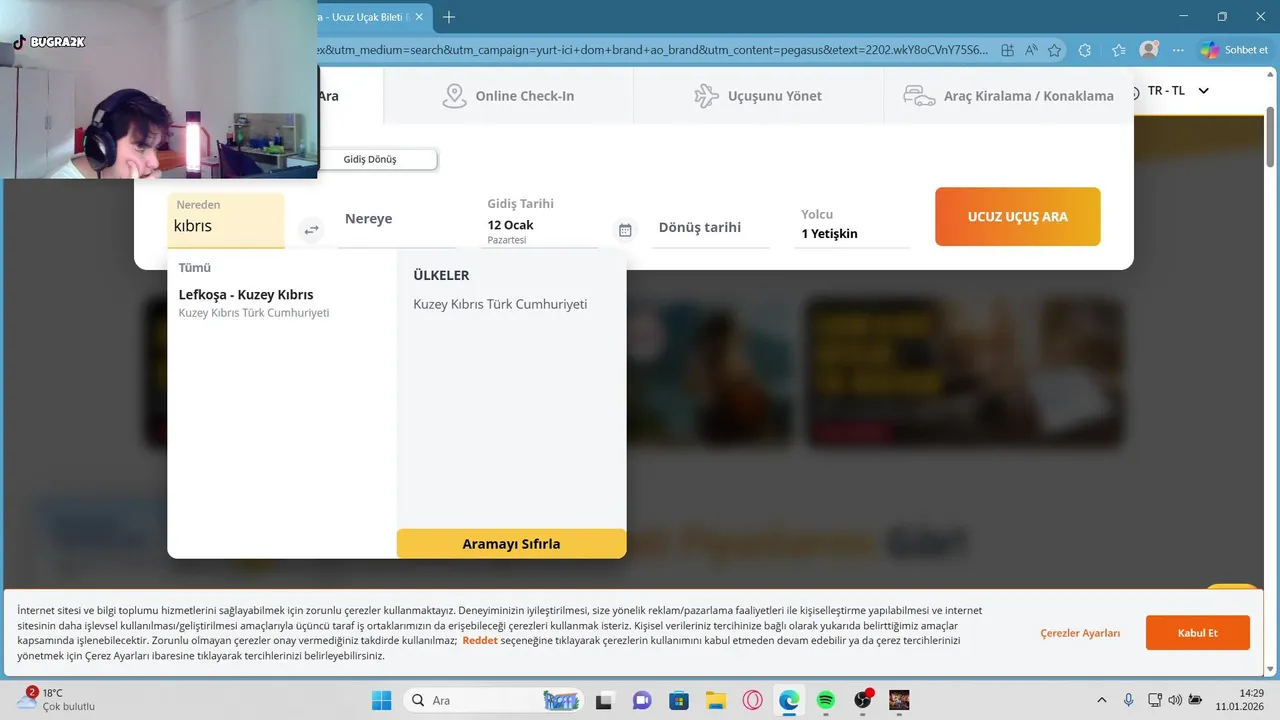This screenshot has height=720, width=1280.
Task: Open Çerezler Ayarları cookie settings
Action: click(x=1080, y=633)
